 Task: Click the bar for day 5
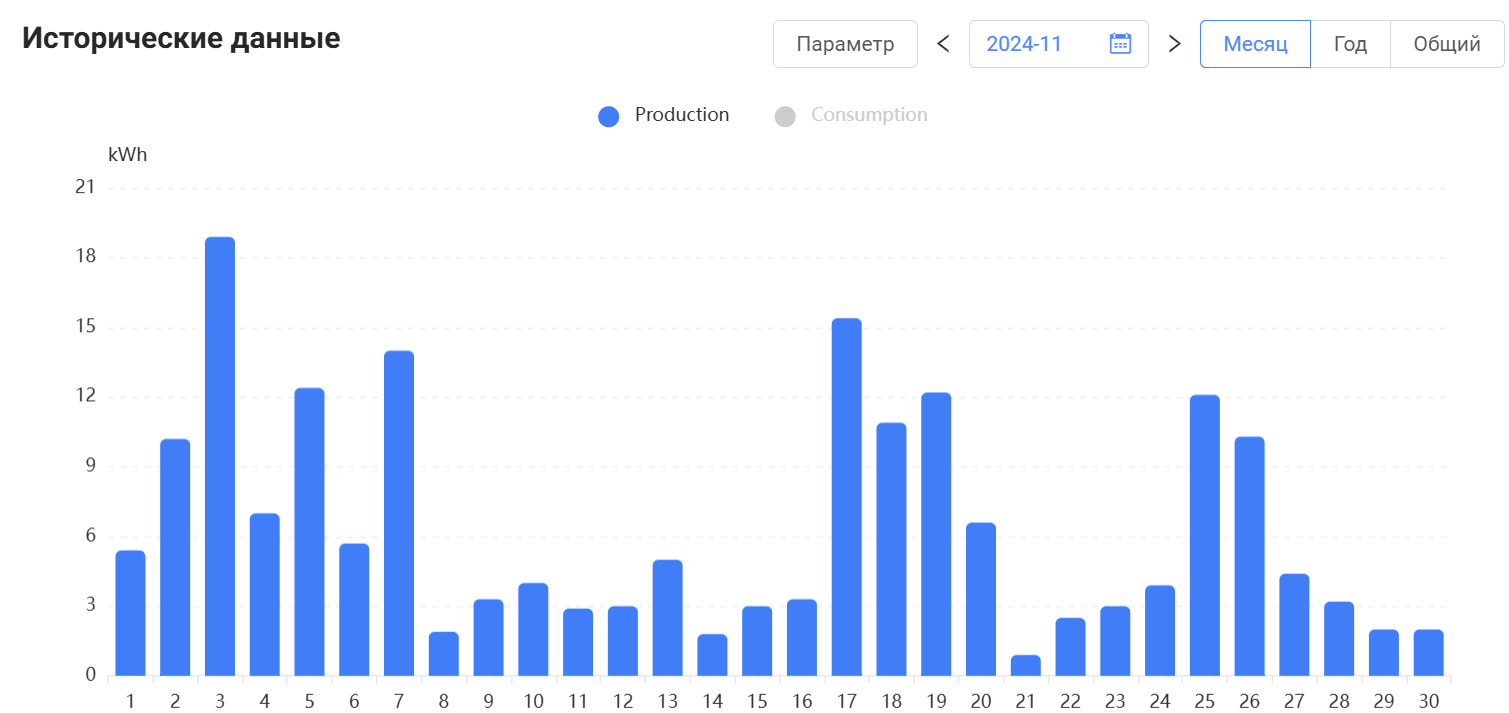click(x=310, y=532)
